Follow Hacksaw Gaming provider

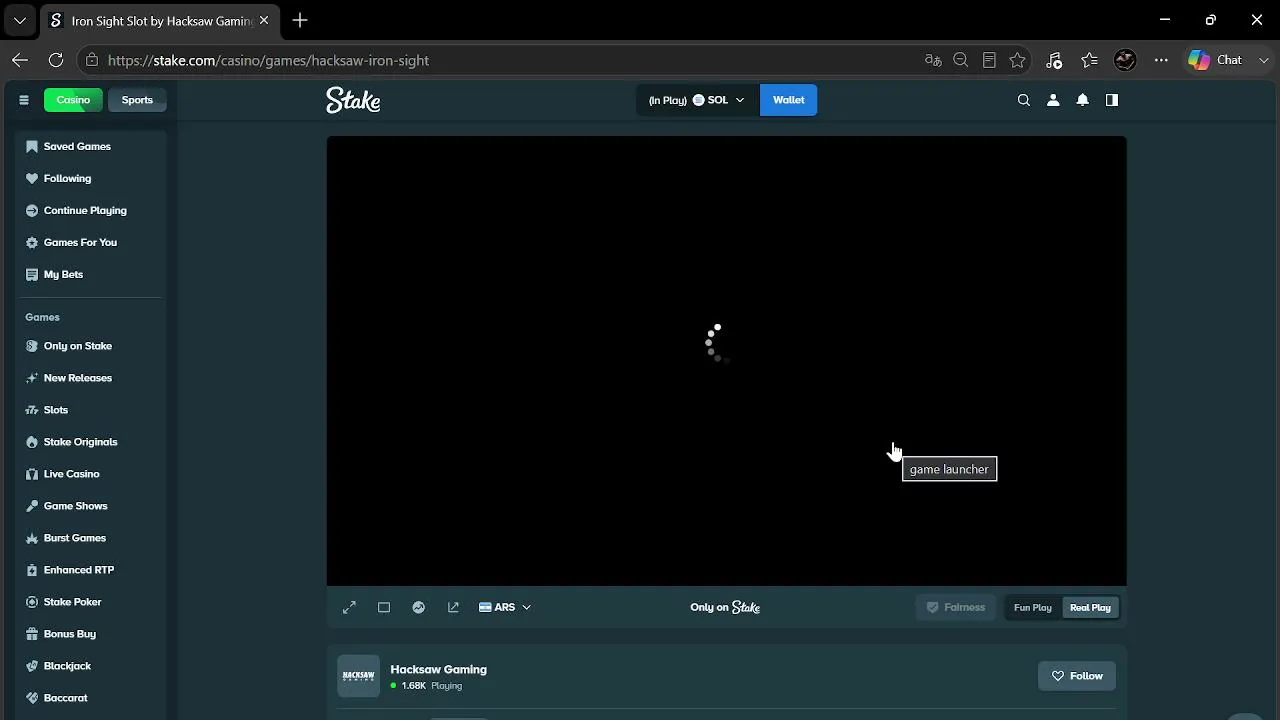tap(1077, 676)
